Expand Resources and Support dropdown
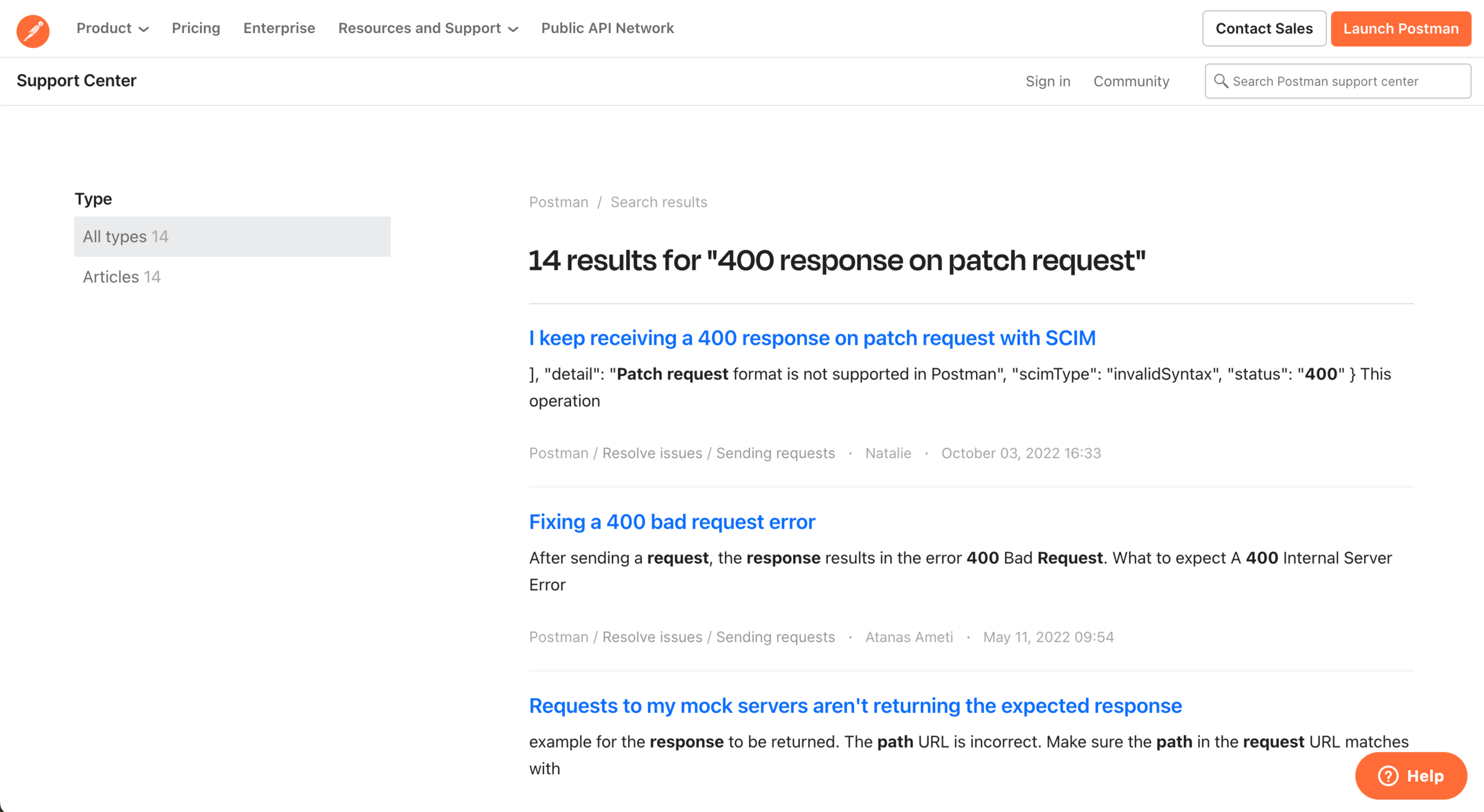 (x=428, y=28)
